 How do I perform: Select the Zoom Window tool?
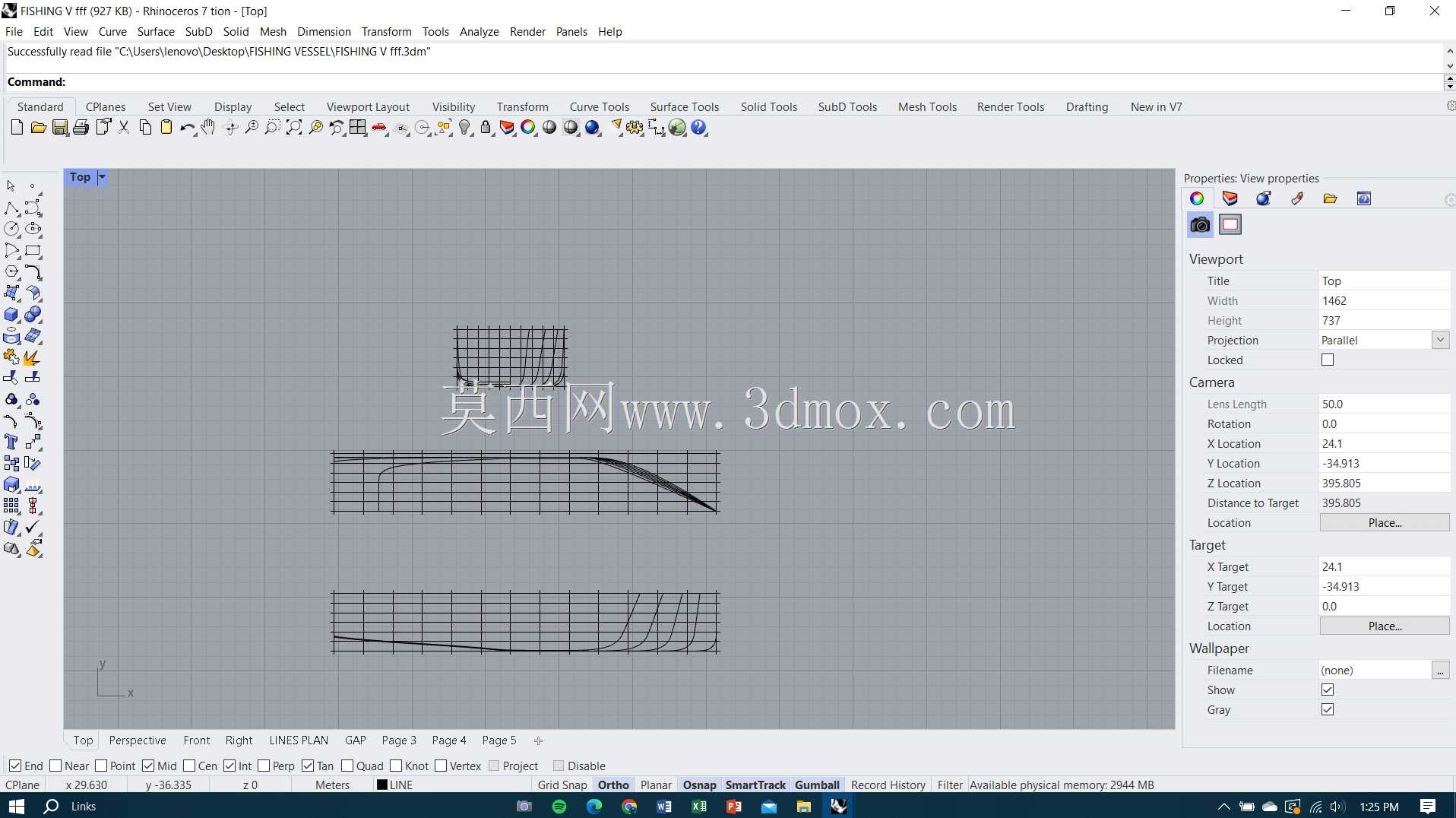[x=272, y=128]
